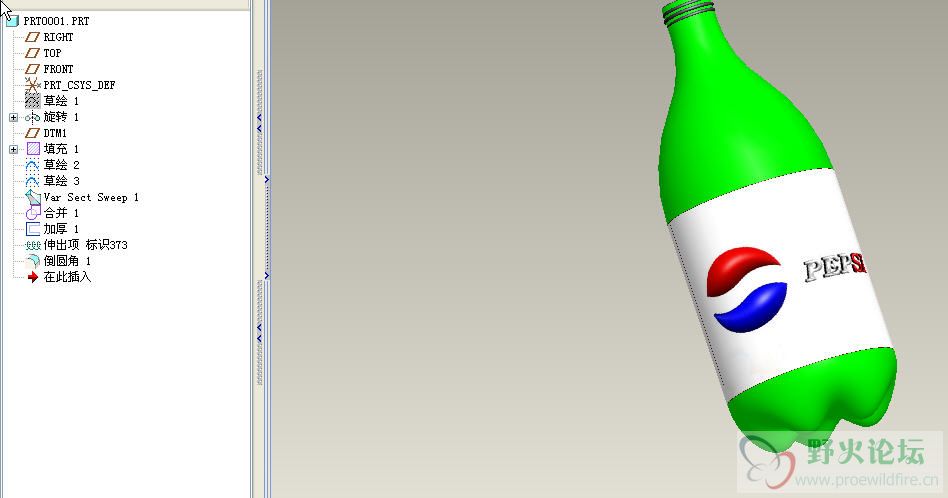Click the RIGHT datum plane icon
The image size is (948, 498).
(x=33, y=37)
